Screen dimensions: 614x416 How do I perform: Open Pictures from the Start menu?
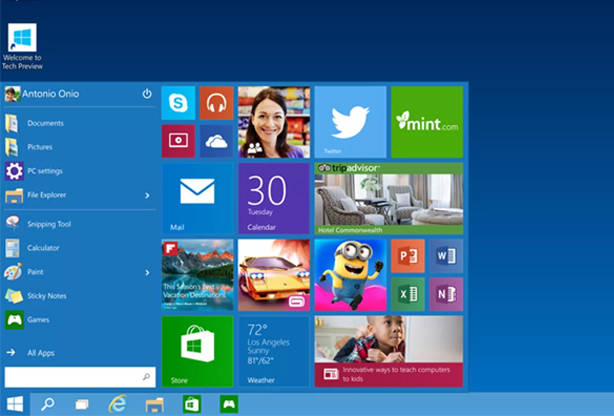point(80,147)
